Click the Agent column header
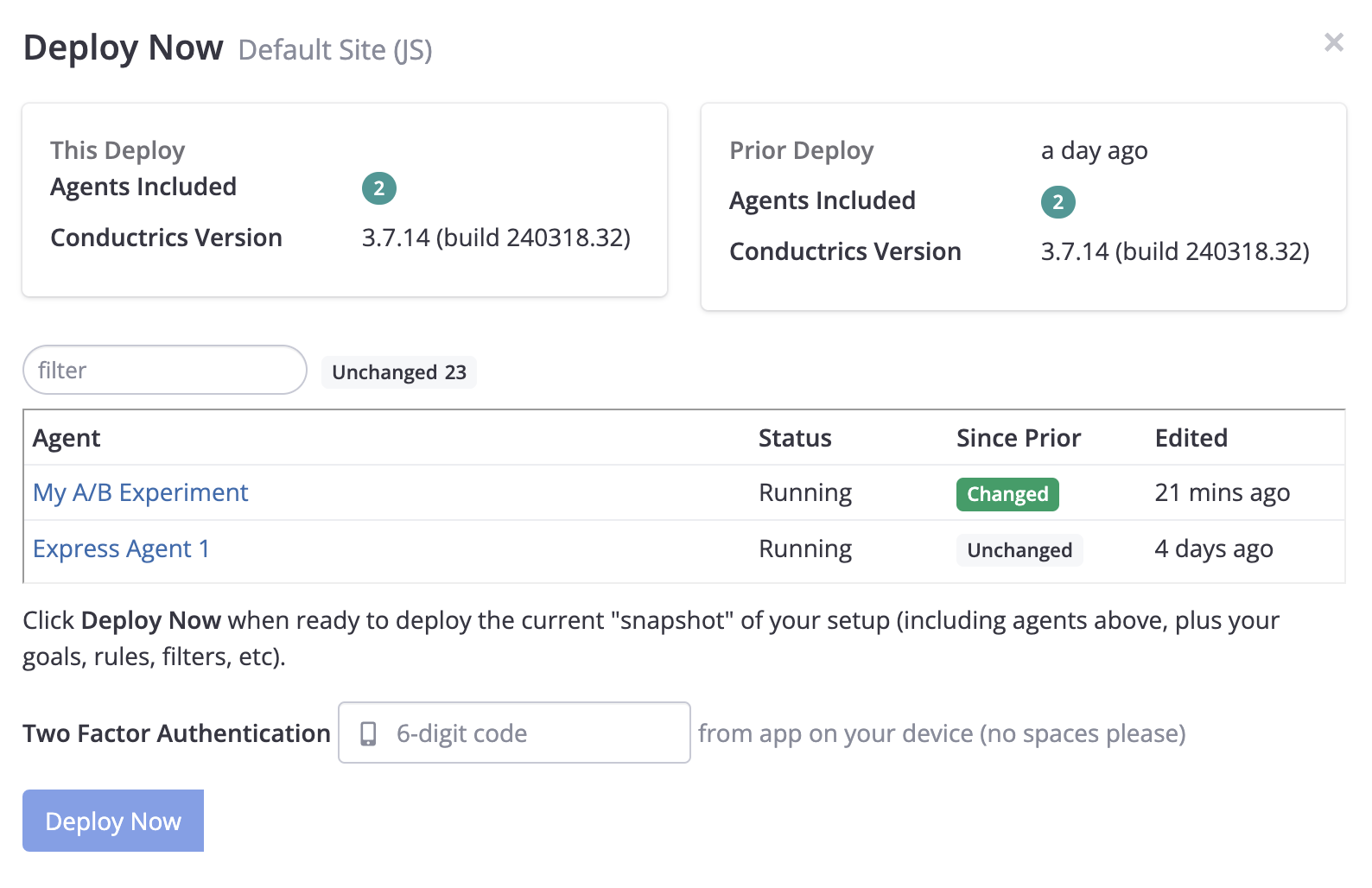Screen dimensions: 1372x888 coord(67,439)
